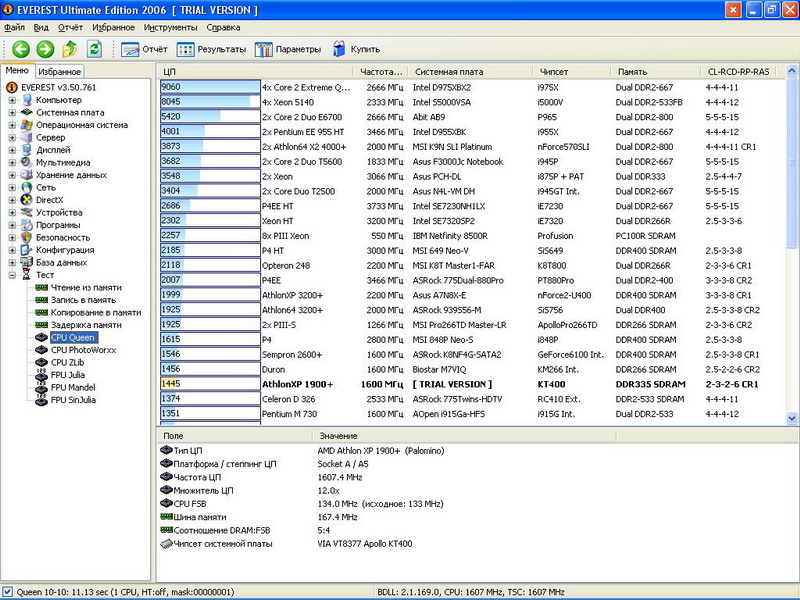This screenshot has width=800, height=600.
Task: Expand the Операционная система node
Action: (x=12, y=125)
